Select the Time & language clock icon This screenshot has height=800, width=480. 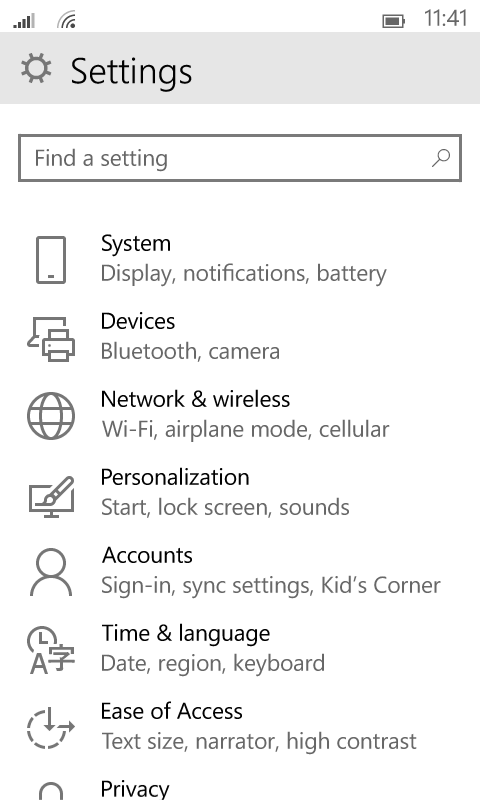click(51, 649)
